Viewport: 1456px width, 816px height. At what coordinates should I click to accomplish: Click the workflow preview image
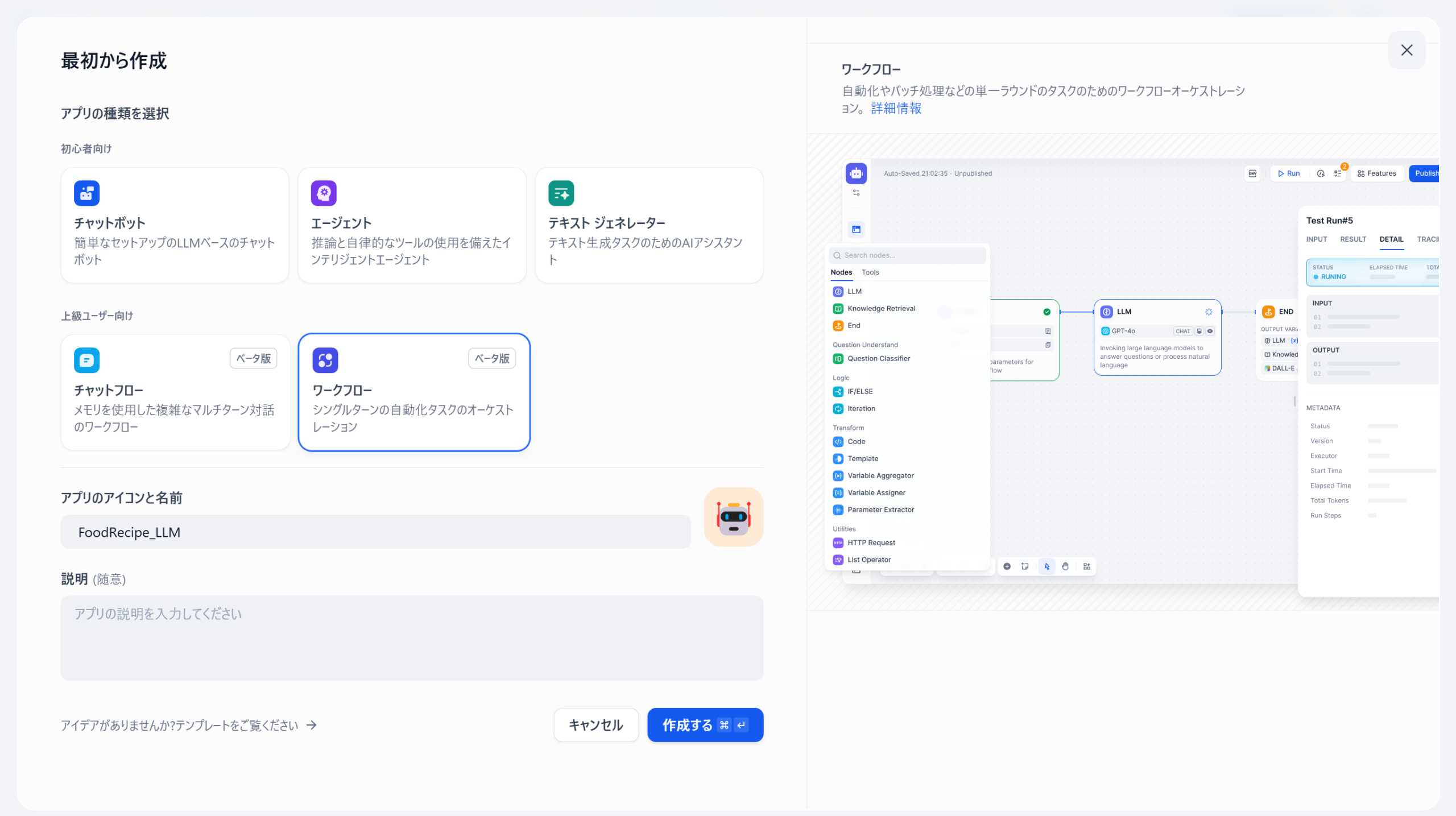1123,372
